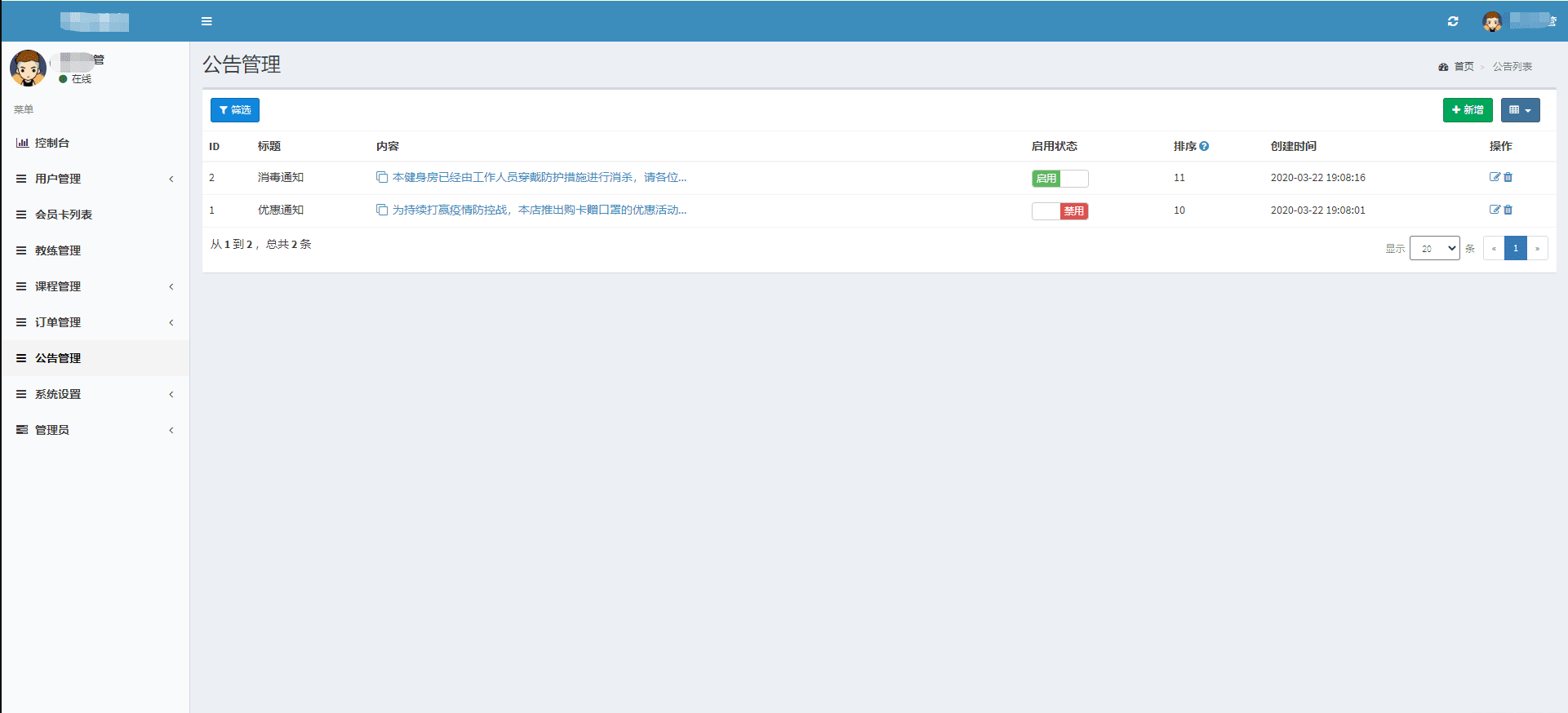Viewport: 1568px width, 713px height.
Task: Click the green 新增 button
Action: pyautogui.click(x=1467, y=110)
